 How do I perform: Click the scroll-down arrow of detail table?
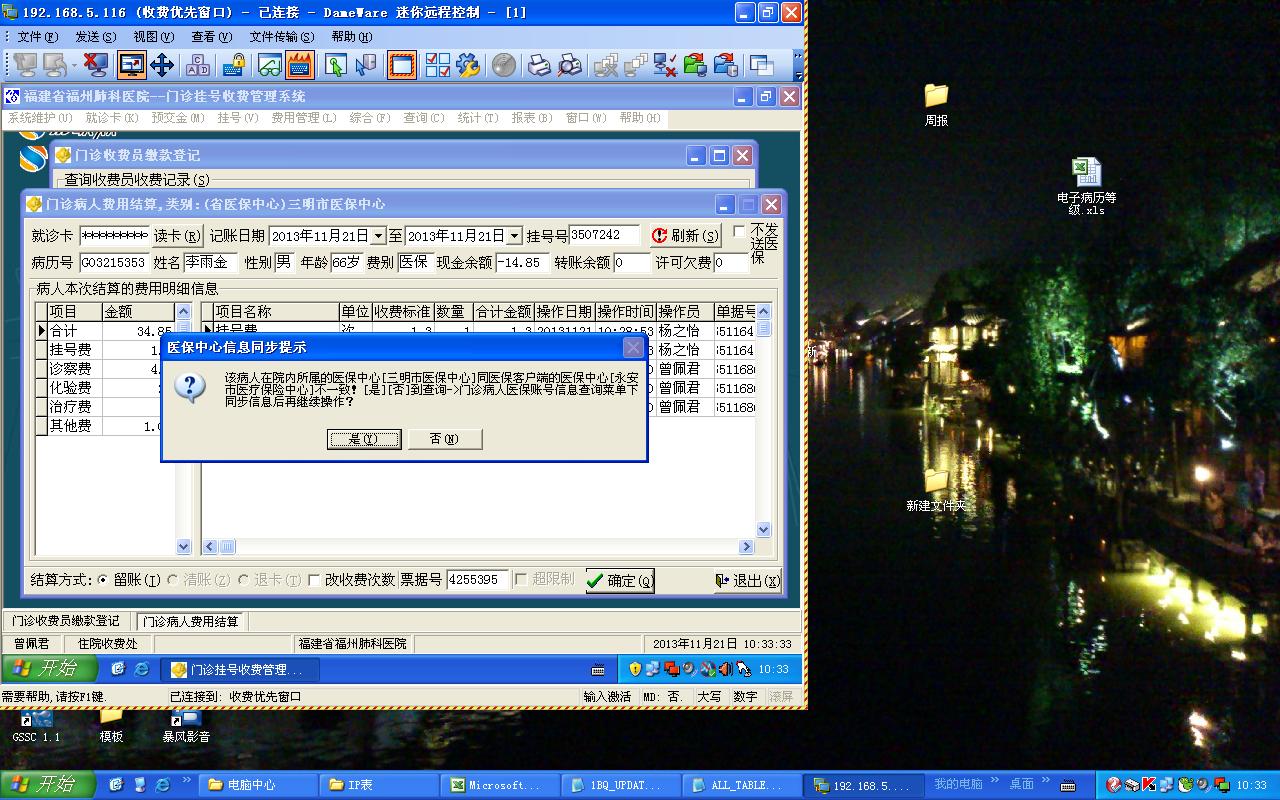(x=764, y=529)
